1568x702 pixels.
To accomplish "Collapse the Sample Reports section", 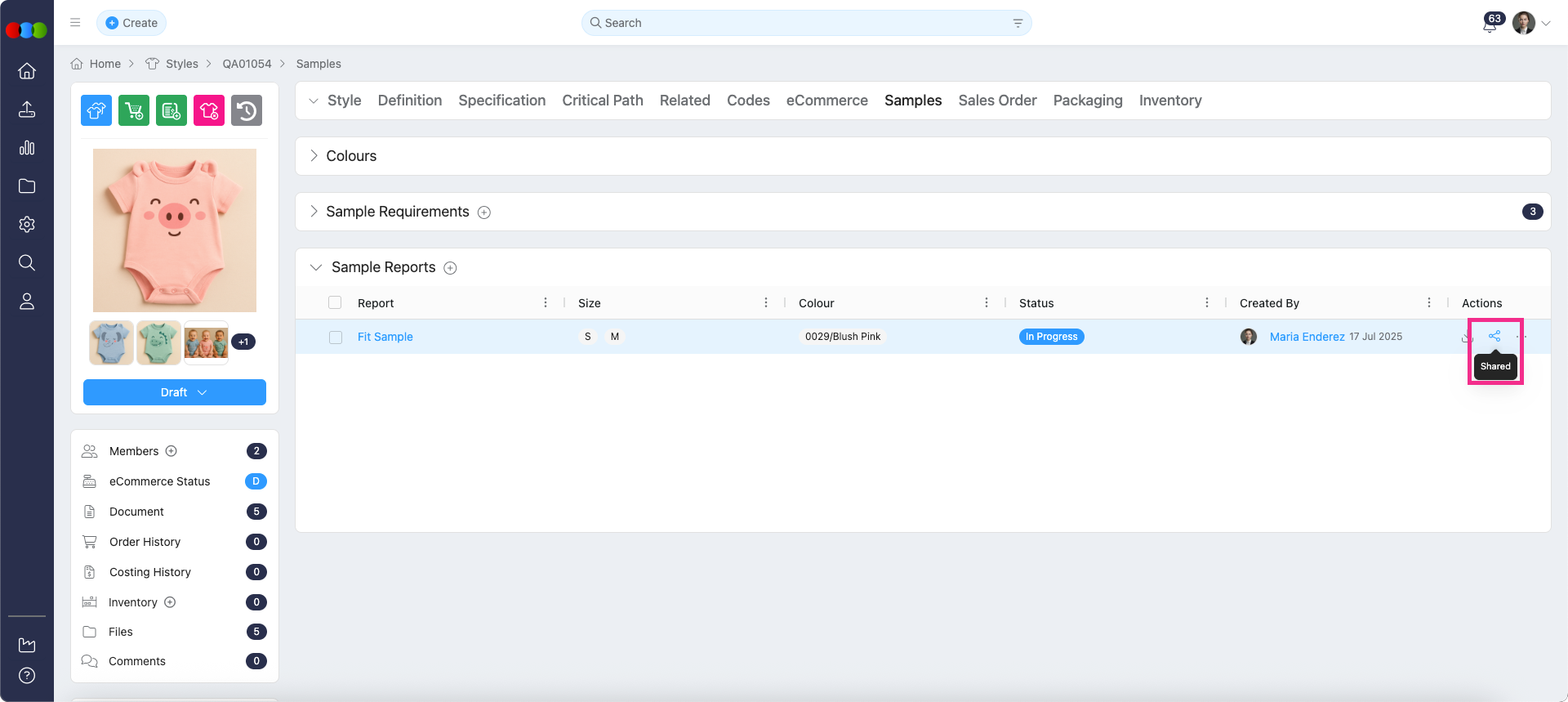I will pos(316,267).
